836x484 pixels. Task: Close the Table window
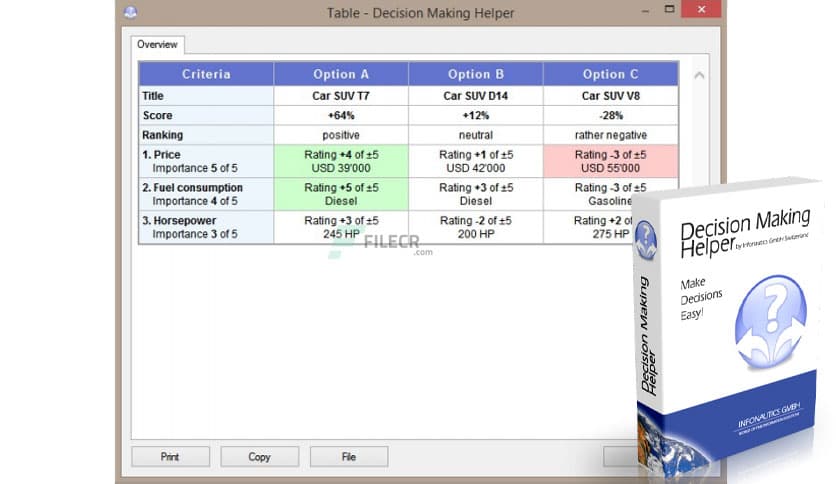tap(701, 9)
